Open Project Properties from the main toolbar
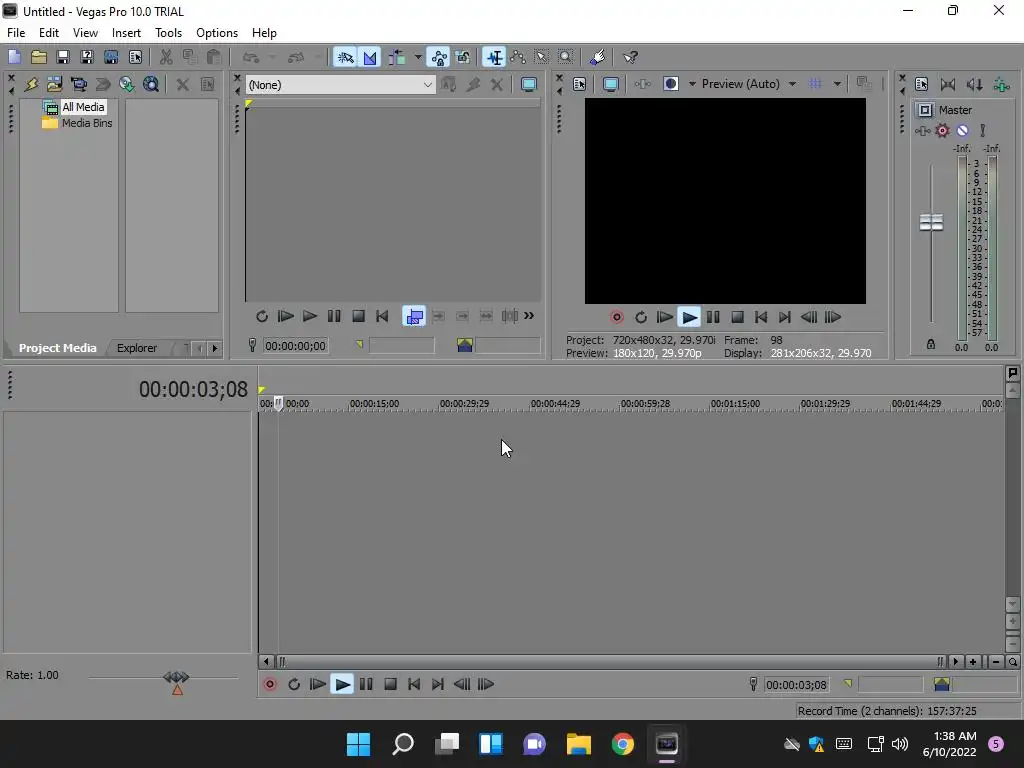Screen dimensions: 1024x768 [x=135, y=57]
